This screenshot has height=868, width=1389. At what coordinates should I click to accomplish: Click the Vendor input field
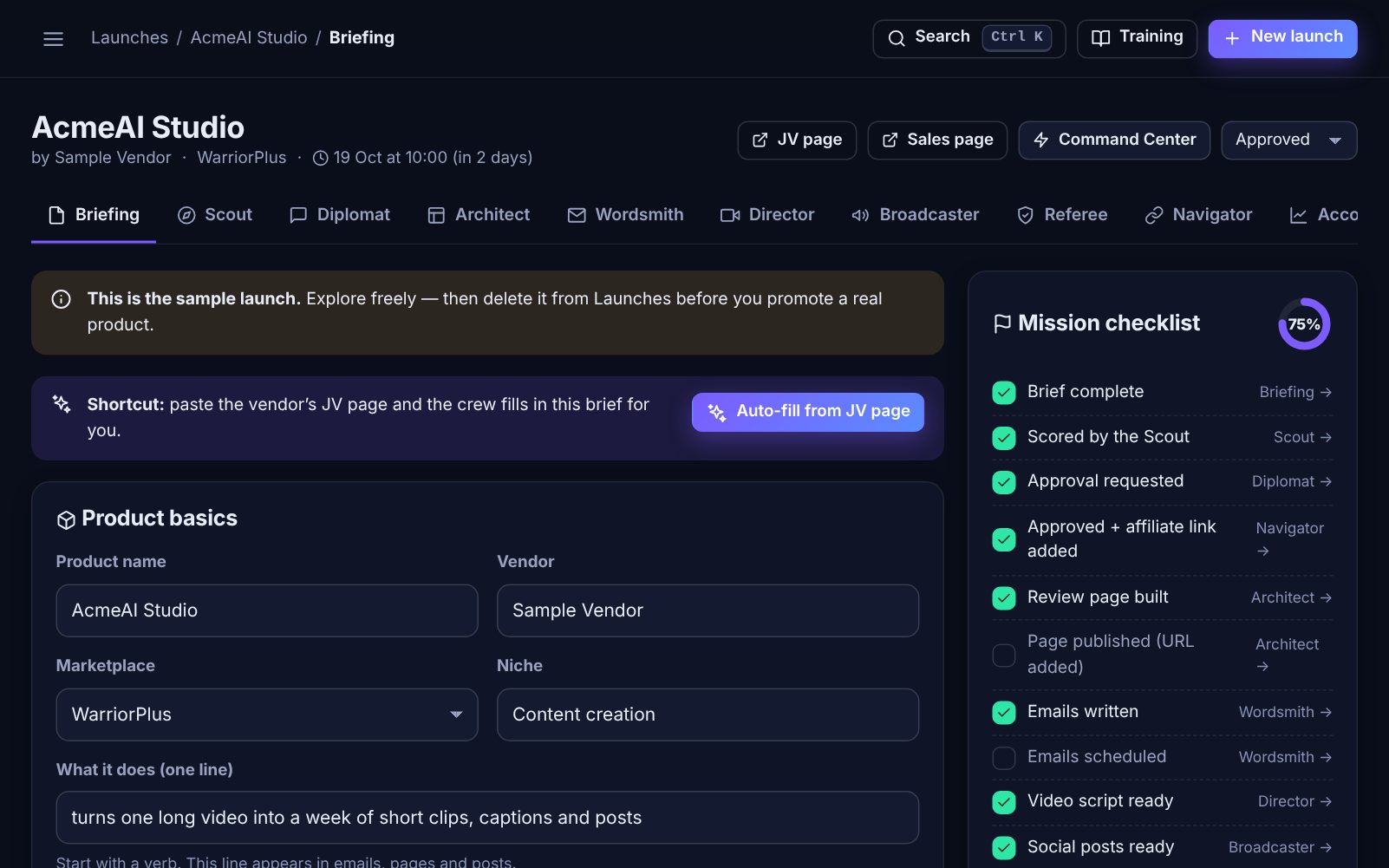(x=708, y=610)
